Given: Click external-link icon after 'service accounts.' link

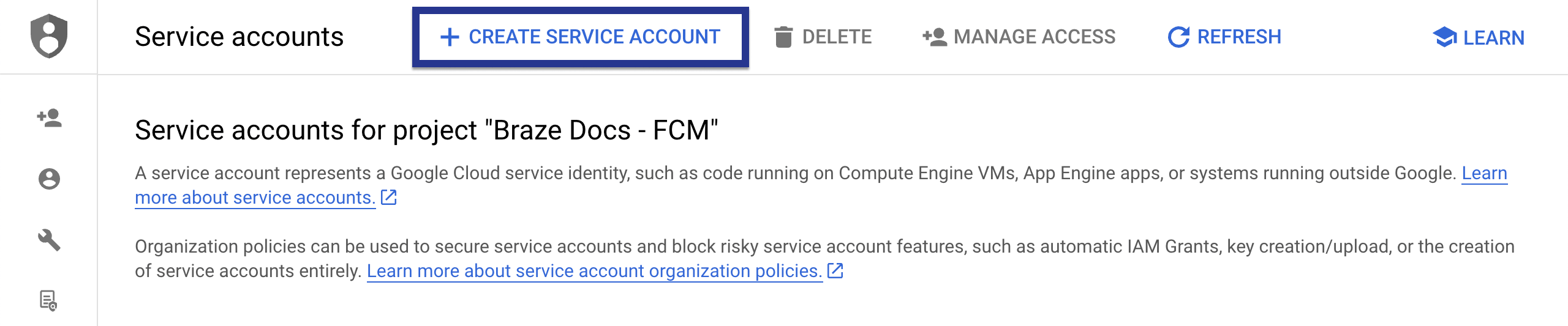Looking at the screenshot, I should (389, 198).
